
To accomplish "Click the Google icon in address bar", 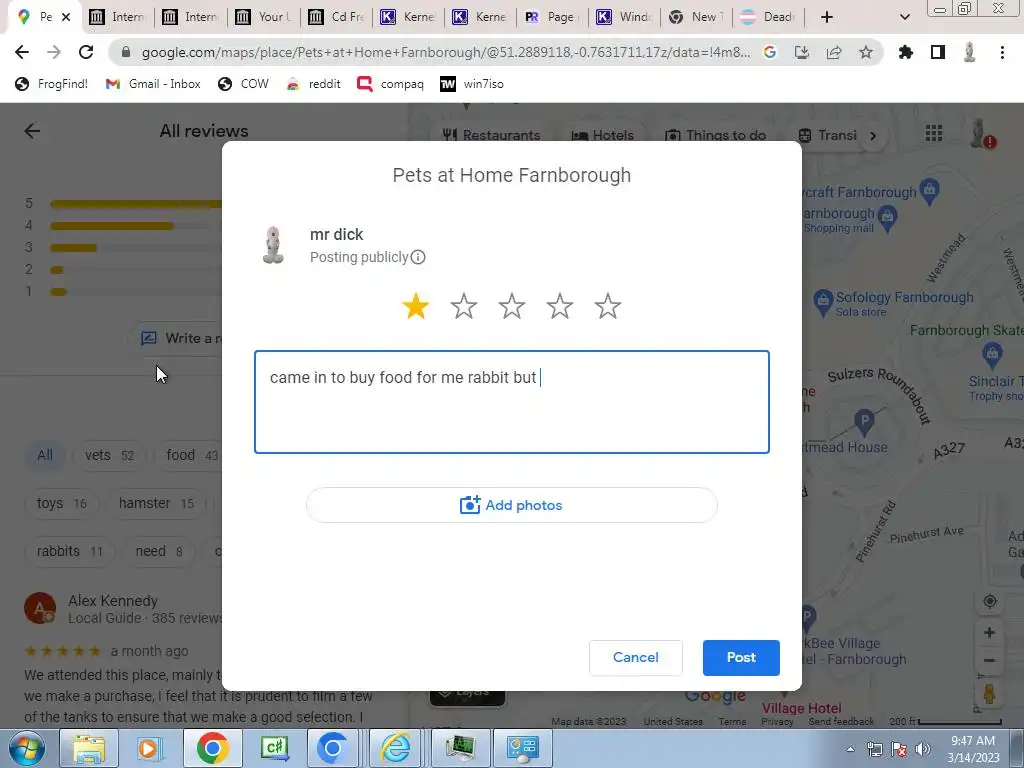I will pos(770,52).
